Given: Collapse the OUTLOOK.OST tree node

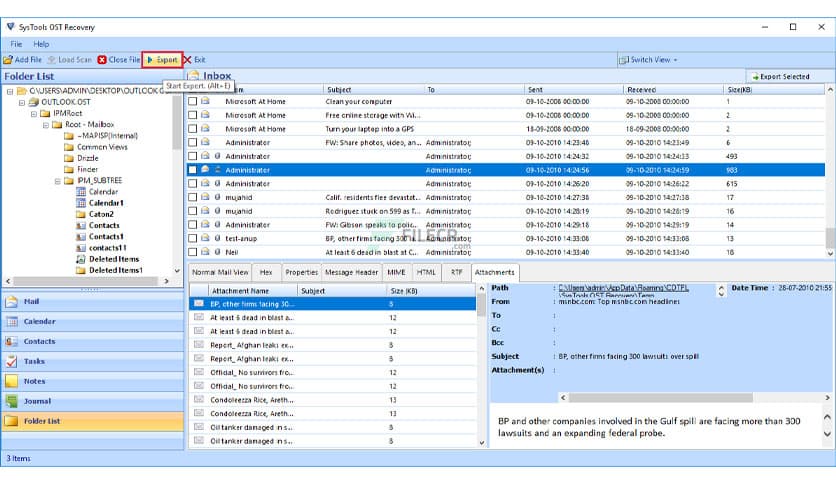Looking at the screenshot, I should 22,102.
